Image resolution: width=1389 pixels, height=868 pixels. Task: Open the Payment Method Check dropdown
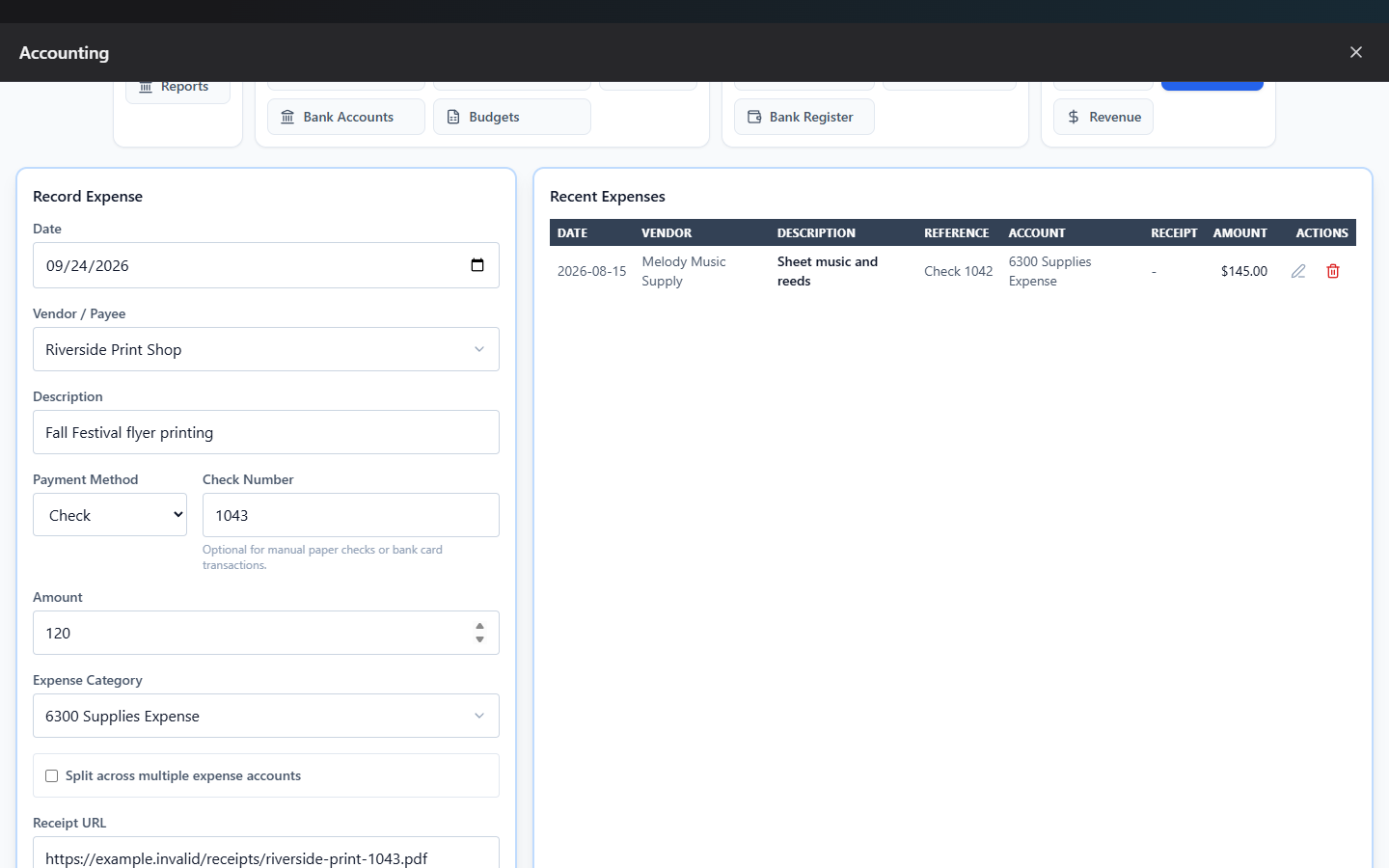click(110, 515)
